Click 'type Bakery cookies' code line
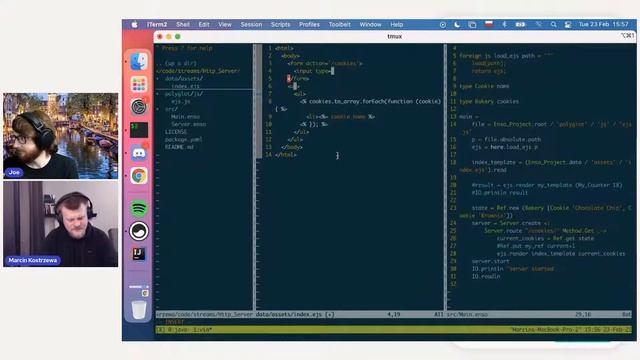The height and width of the screenshot is (360, 640). 489,101
